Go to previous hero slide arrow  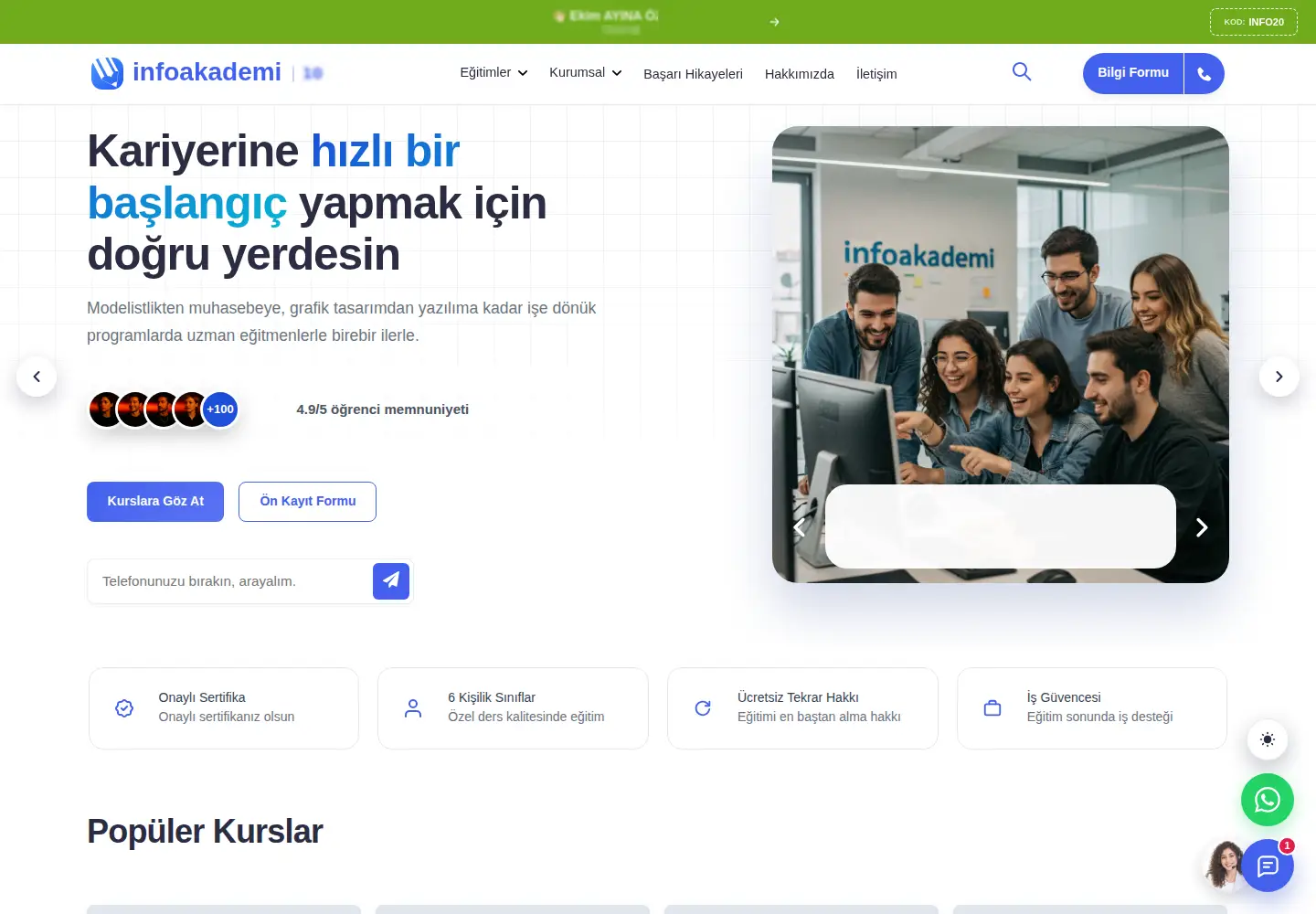pyautogui.click(x=37, y=377)
